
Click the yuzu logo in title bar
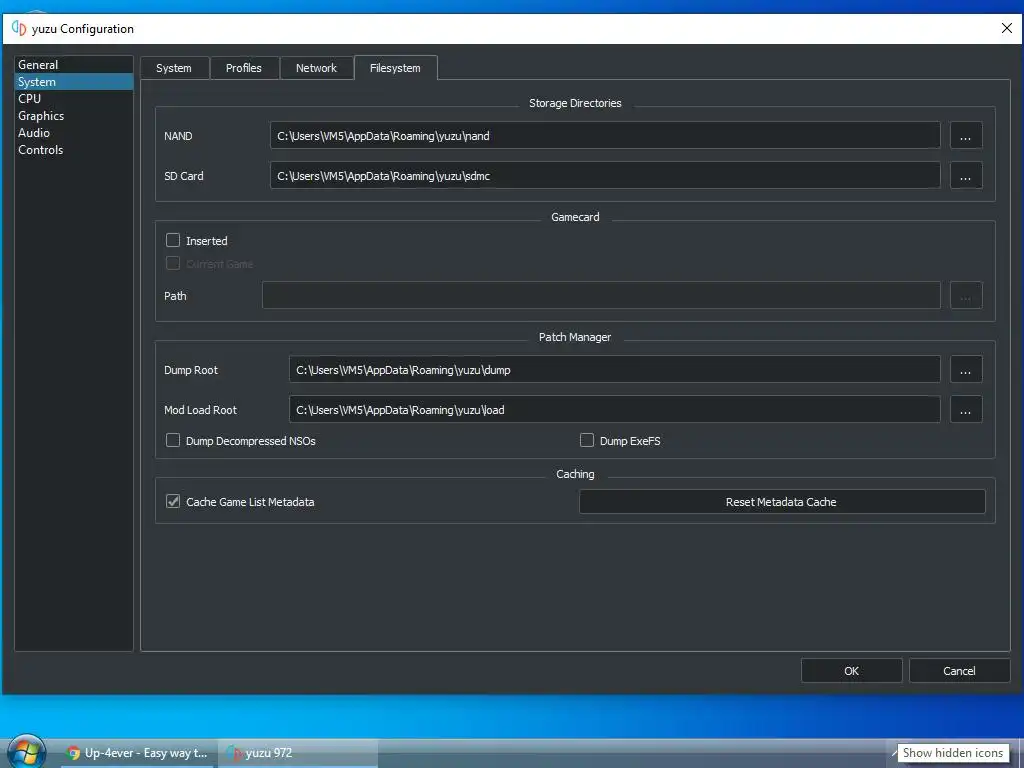[x=19, y=28]
